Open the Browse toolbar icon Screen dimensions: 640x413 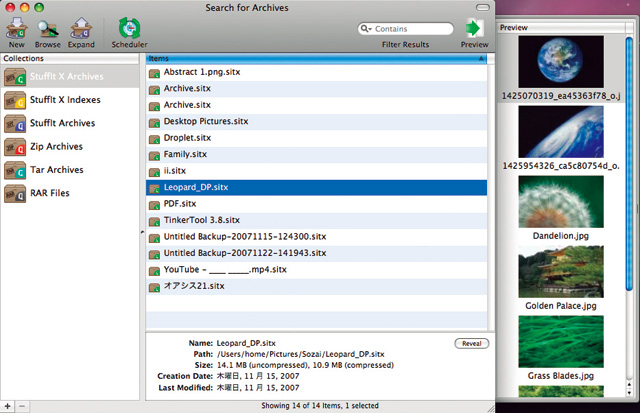(x=48, y=28)
